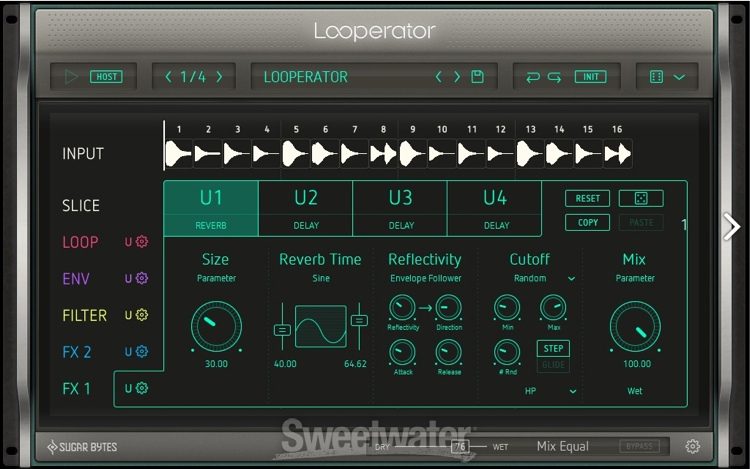Click the Reverb Time Sine modulation label

(x=321, y=278)
